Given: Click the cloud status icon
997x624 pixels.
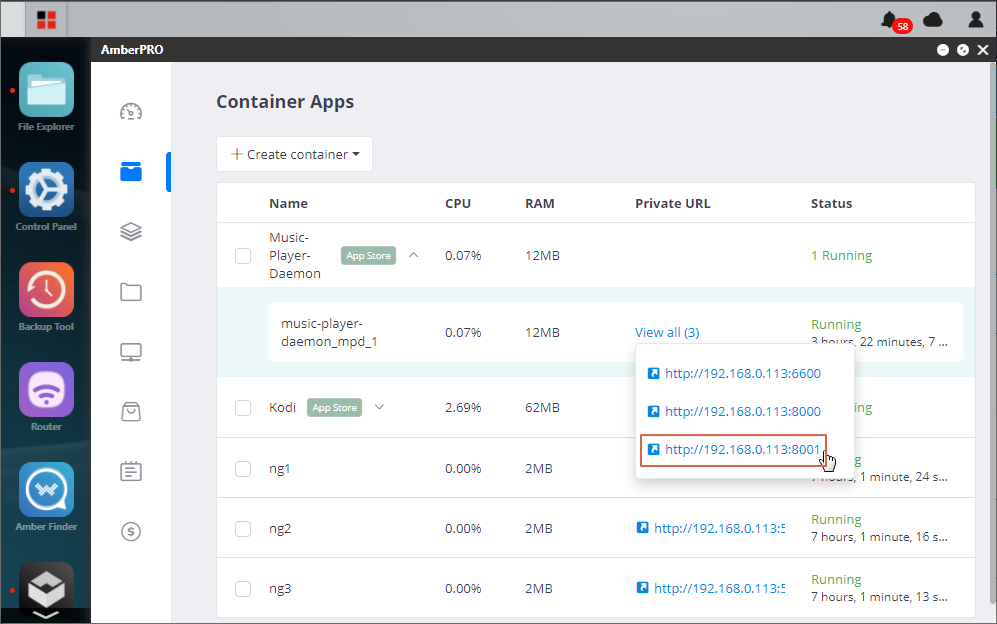Looking at the screenshot, I should (x=933, y=20).
